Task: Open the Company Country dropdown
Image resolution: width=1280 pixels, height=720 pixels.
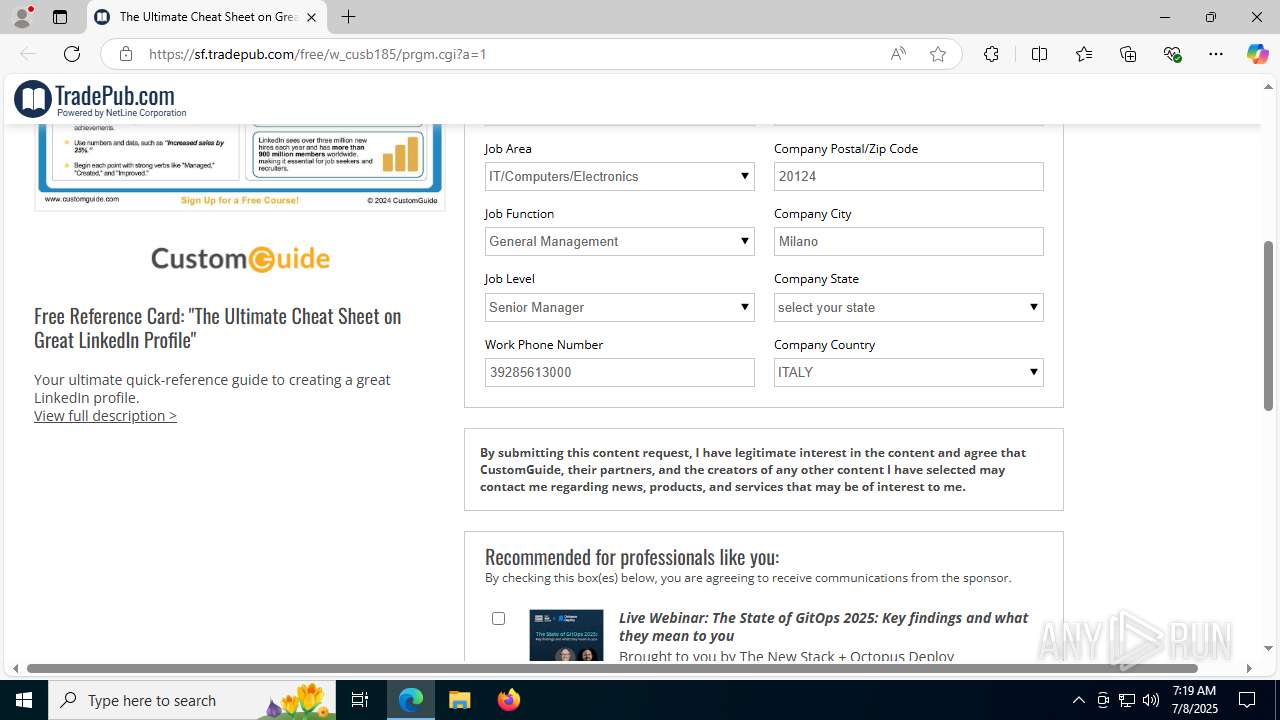Action: 908,372
